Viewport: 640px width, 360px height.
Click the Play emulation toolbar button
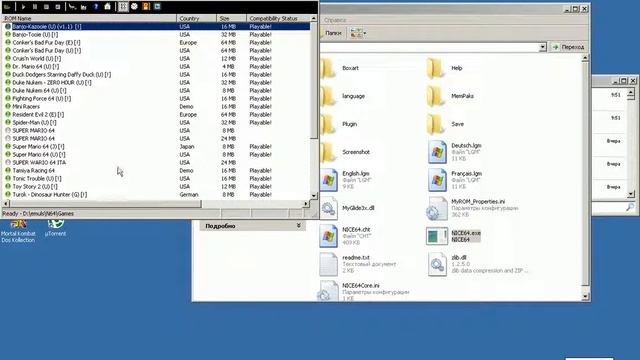23,7
